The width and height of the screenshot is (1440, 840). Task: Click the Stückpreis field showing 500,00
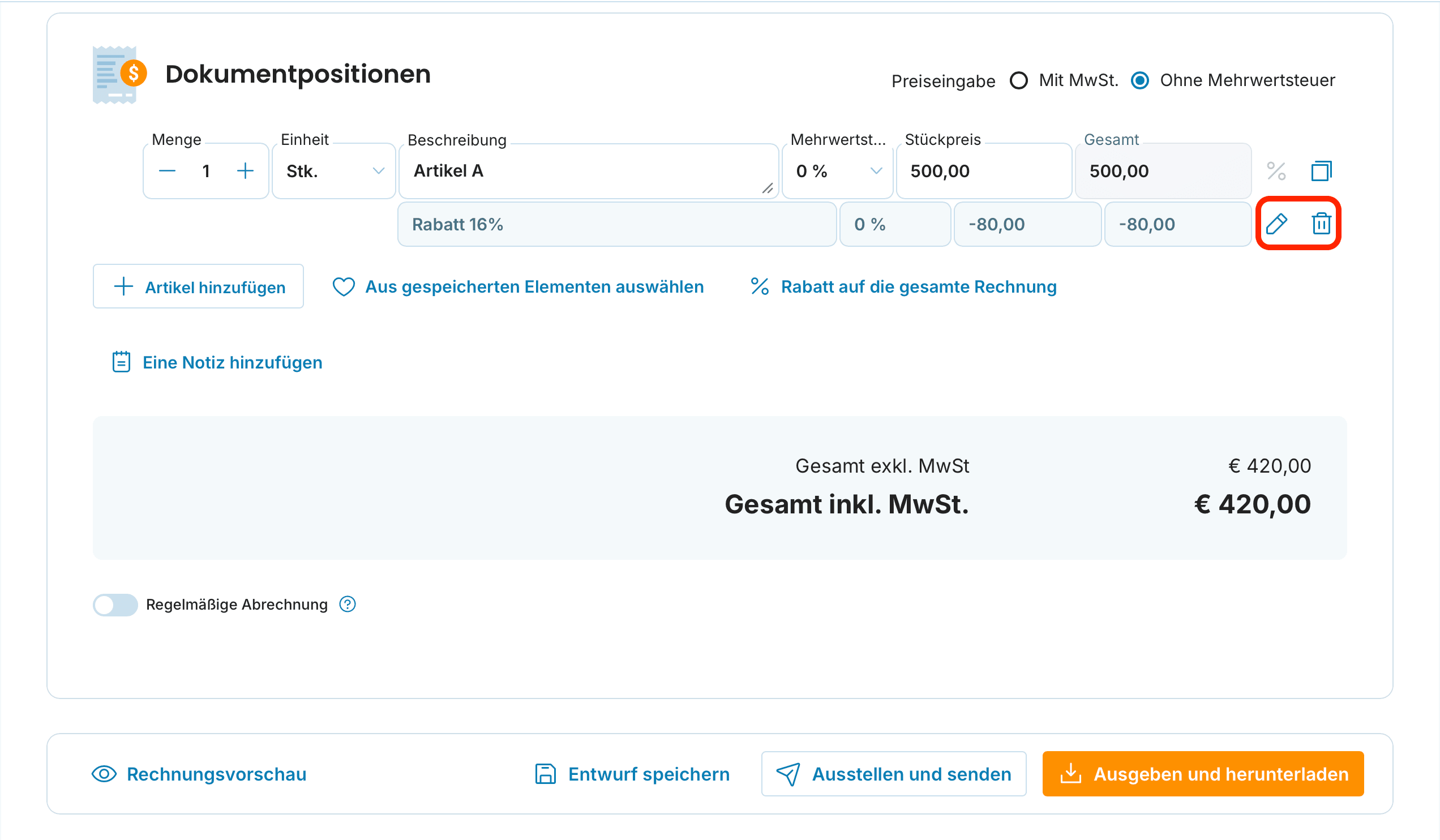tap(984, 171)
